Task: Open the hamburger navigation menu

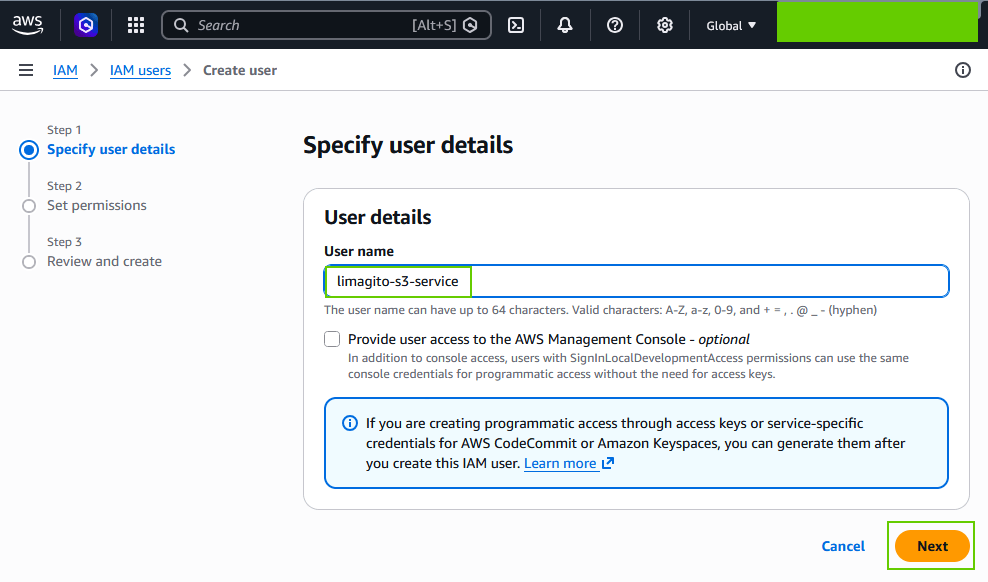Action: tap(26, 70)
